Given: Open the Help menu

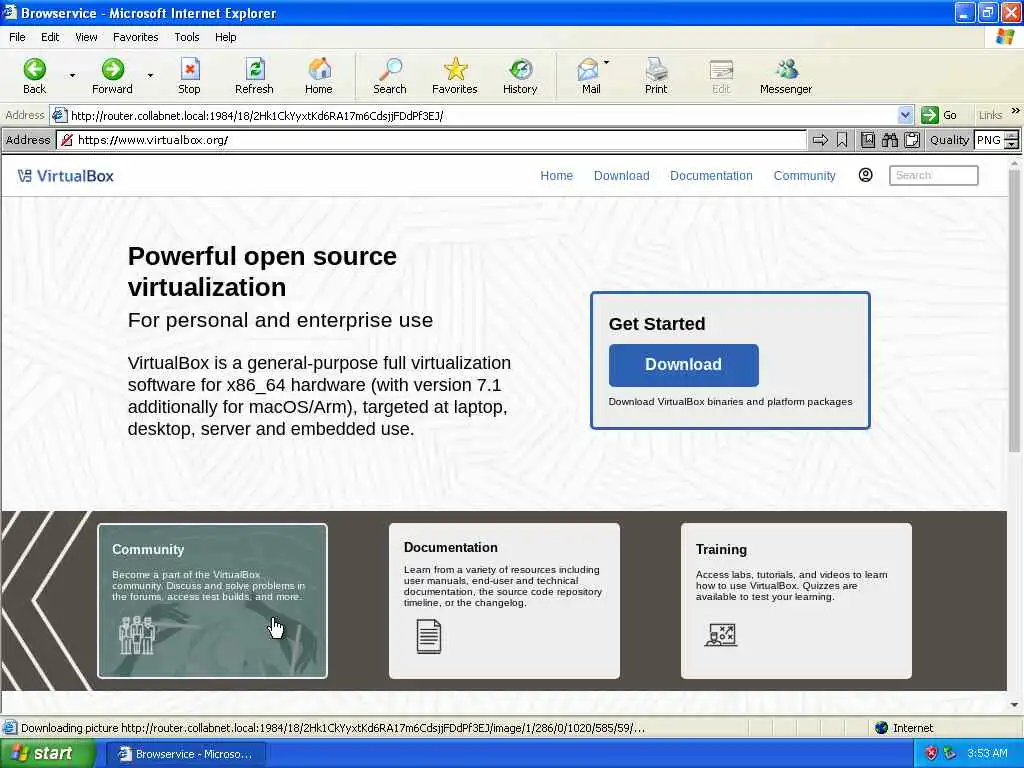Looking at the screenshot, I should pos(225,37).
